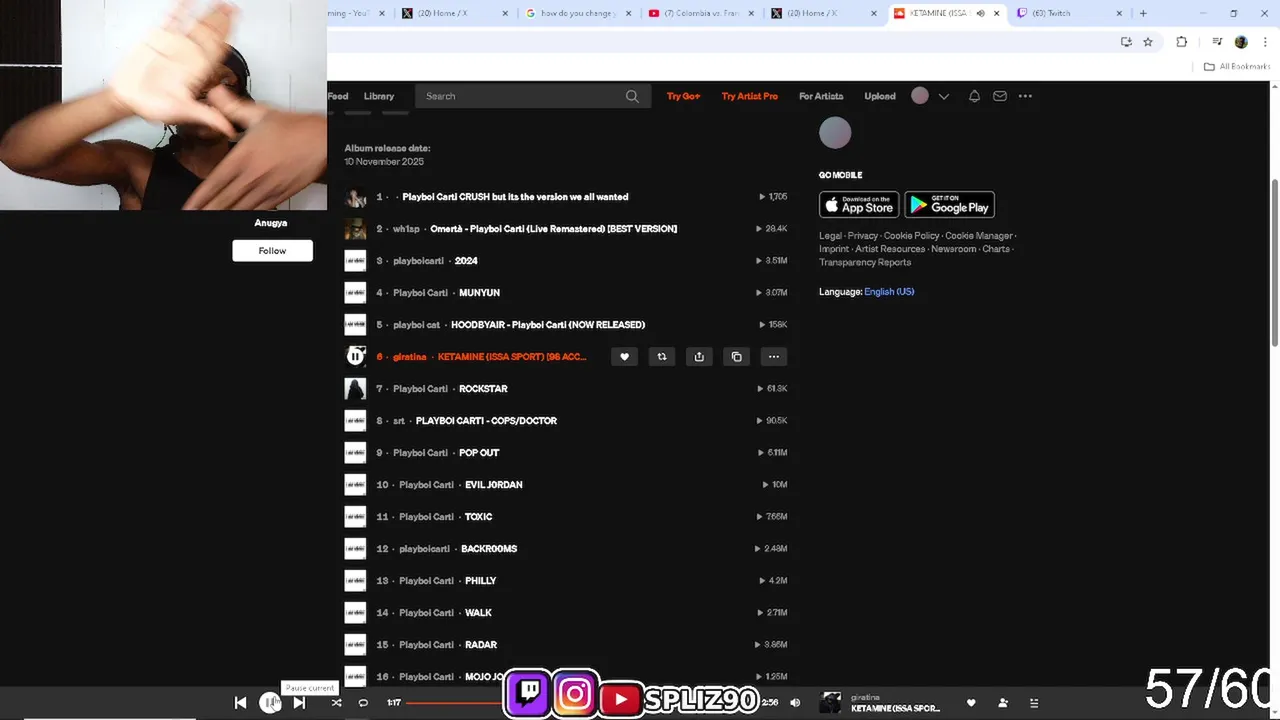The height and width of the screenshot is (720, 1280).
Task: Open the next-up queue in player
Action: tap(1034, 703)
